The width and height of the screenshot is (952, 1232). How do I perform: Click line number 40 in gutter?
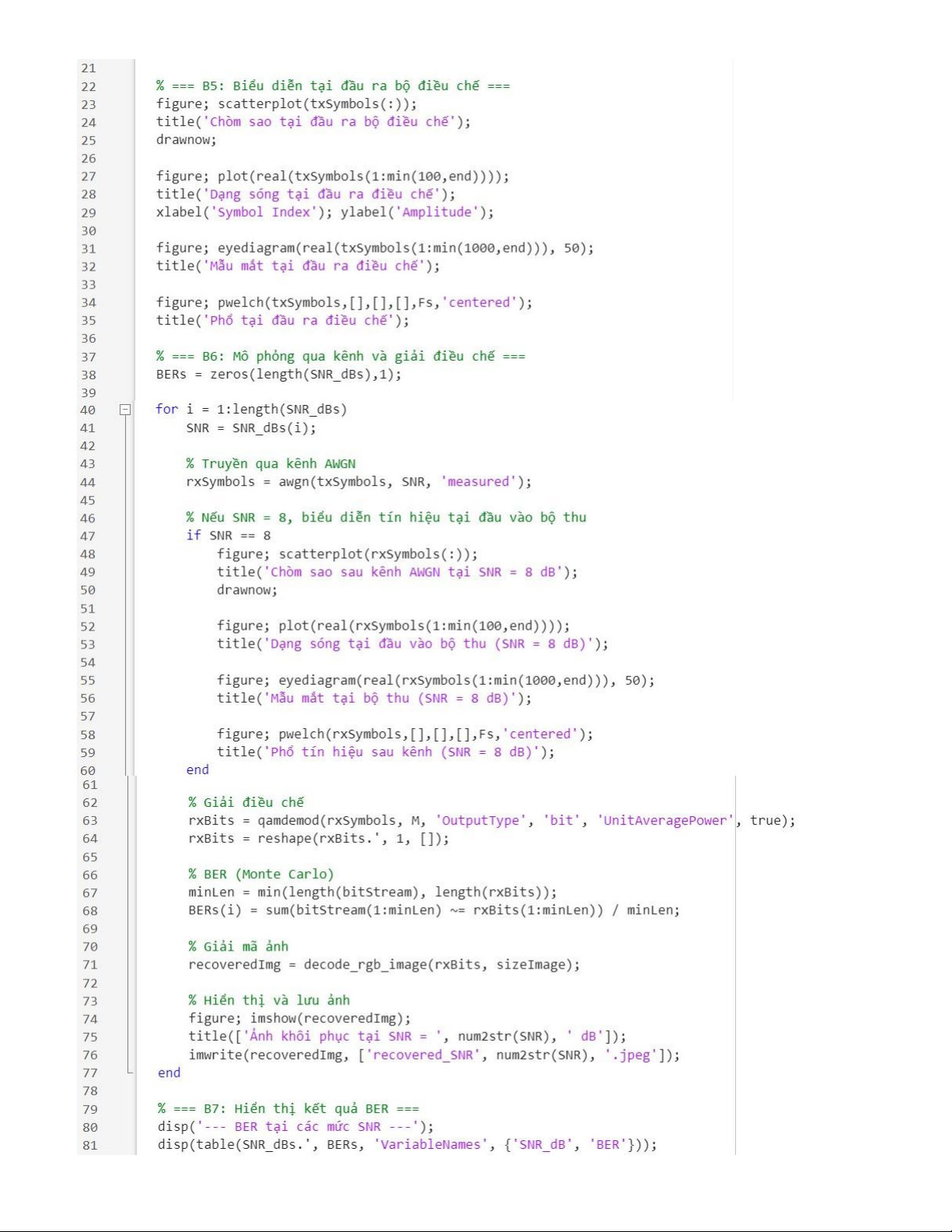coord(88,410)
